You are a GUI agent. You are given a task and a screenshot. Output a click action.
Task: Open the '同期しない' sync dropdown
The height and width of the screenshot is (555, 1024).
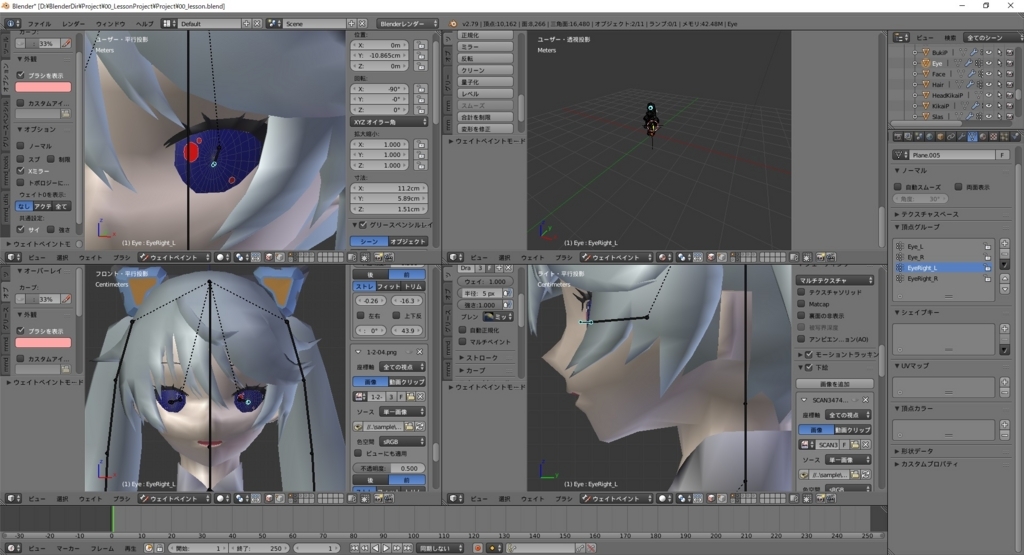pyautogui.click(x=440, y=548)
